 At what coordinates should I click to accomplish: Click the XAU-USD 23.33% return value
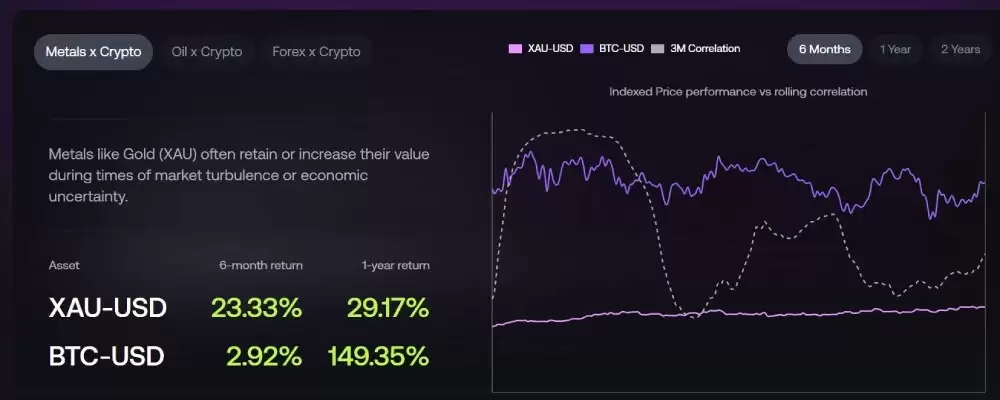[x=256, y=308]
